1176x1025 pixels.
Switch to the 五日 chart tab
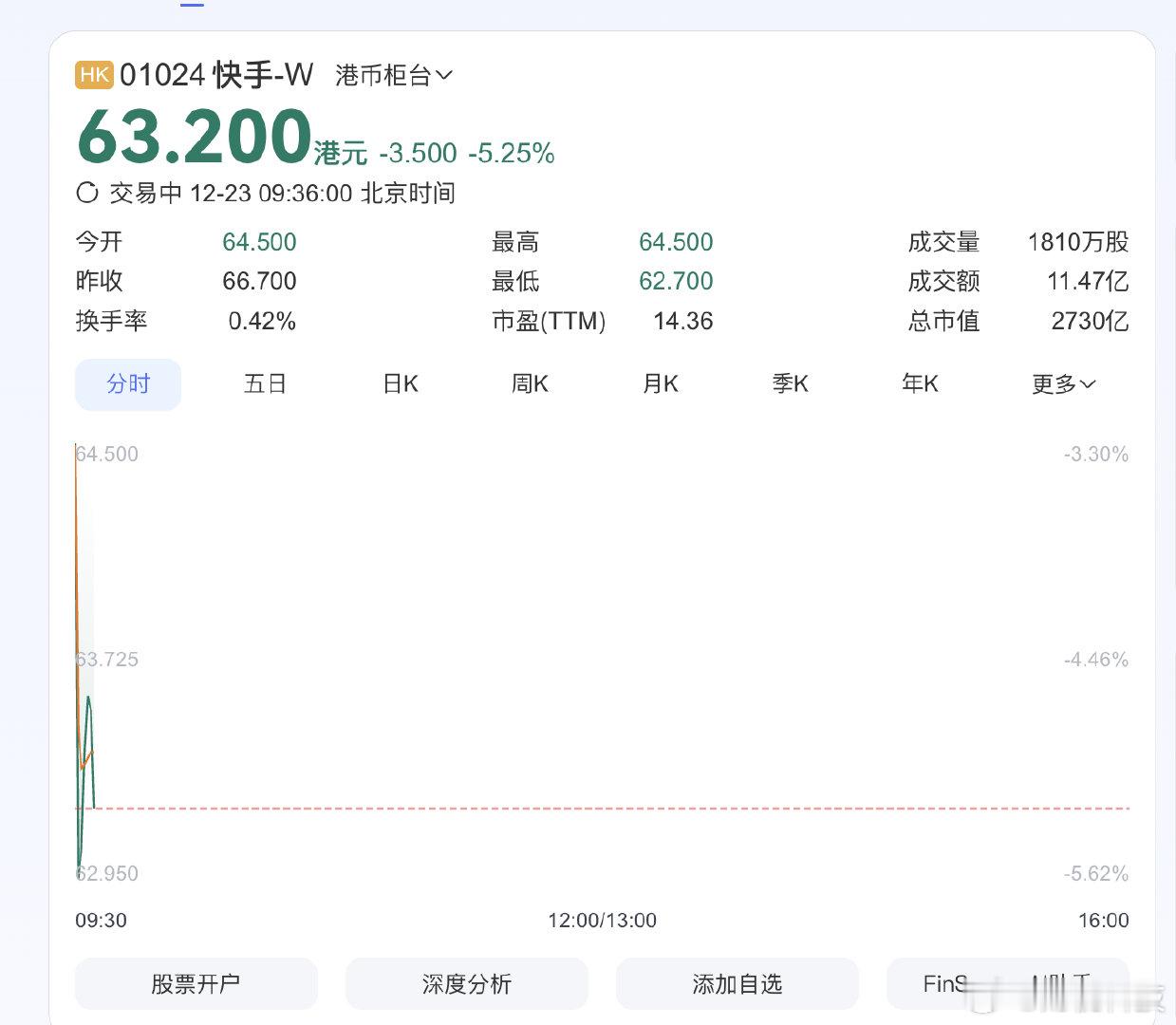tap(265, 384)
